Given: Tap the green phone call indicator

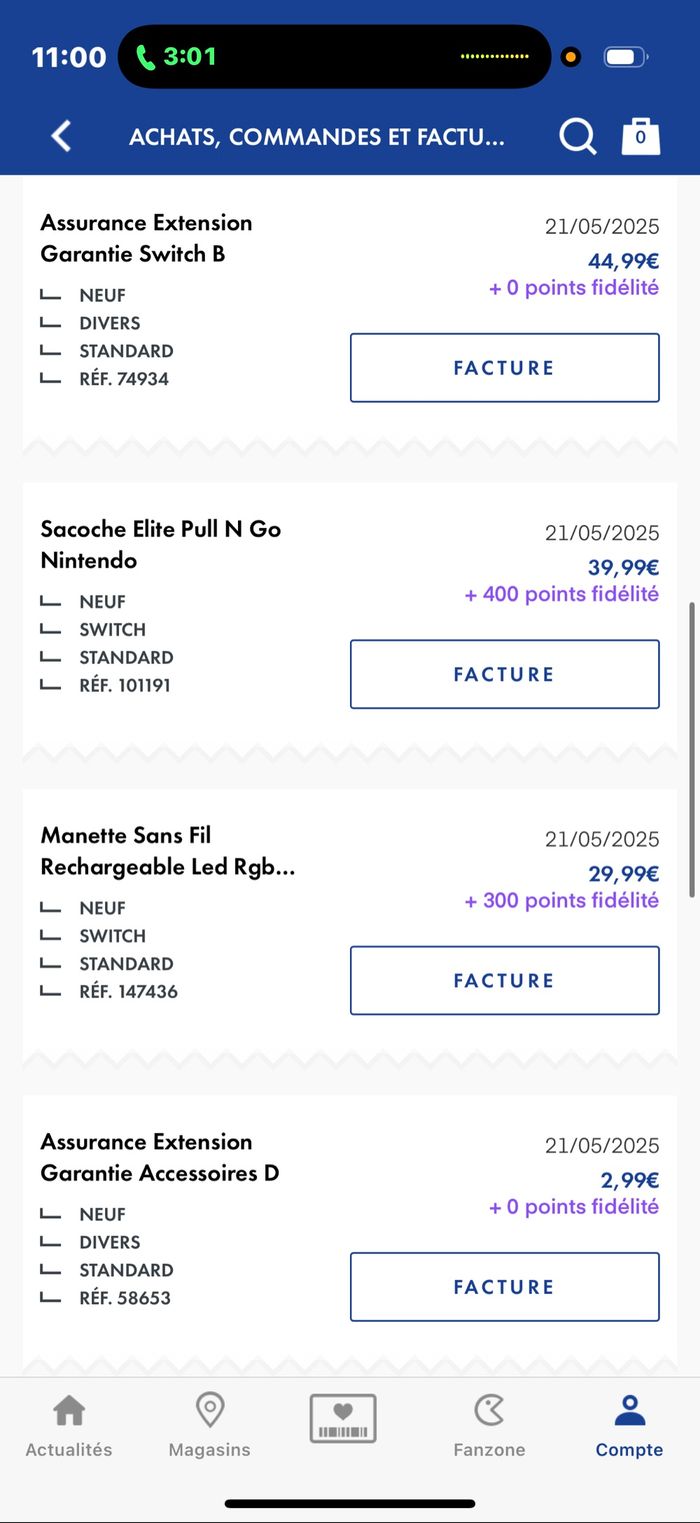Looking at the screenshot, I should 176,57.
